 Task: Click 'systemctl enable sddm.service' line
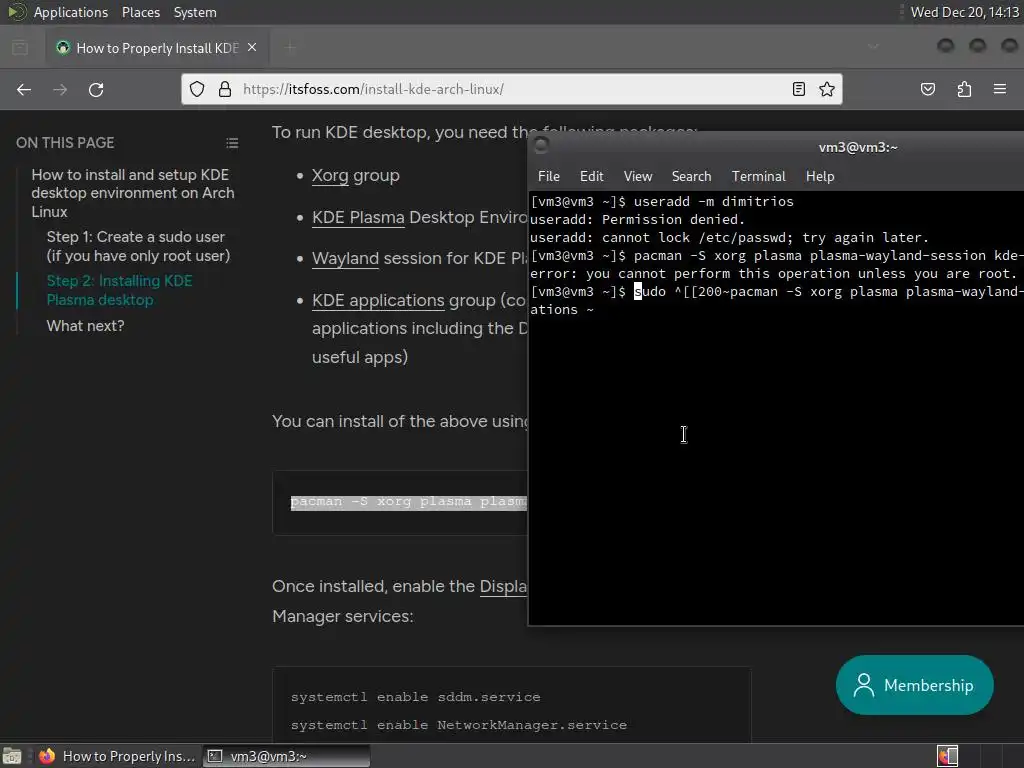tap(415, 697)
